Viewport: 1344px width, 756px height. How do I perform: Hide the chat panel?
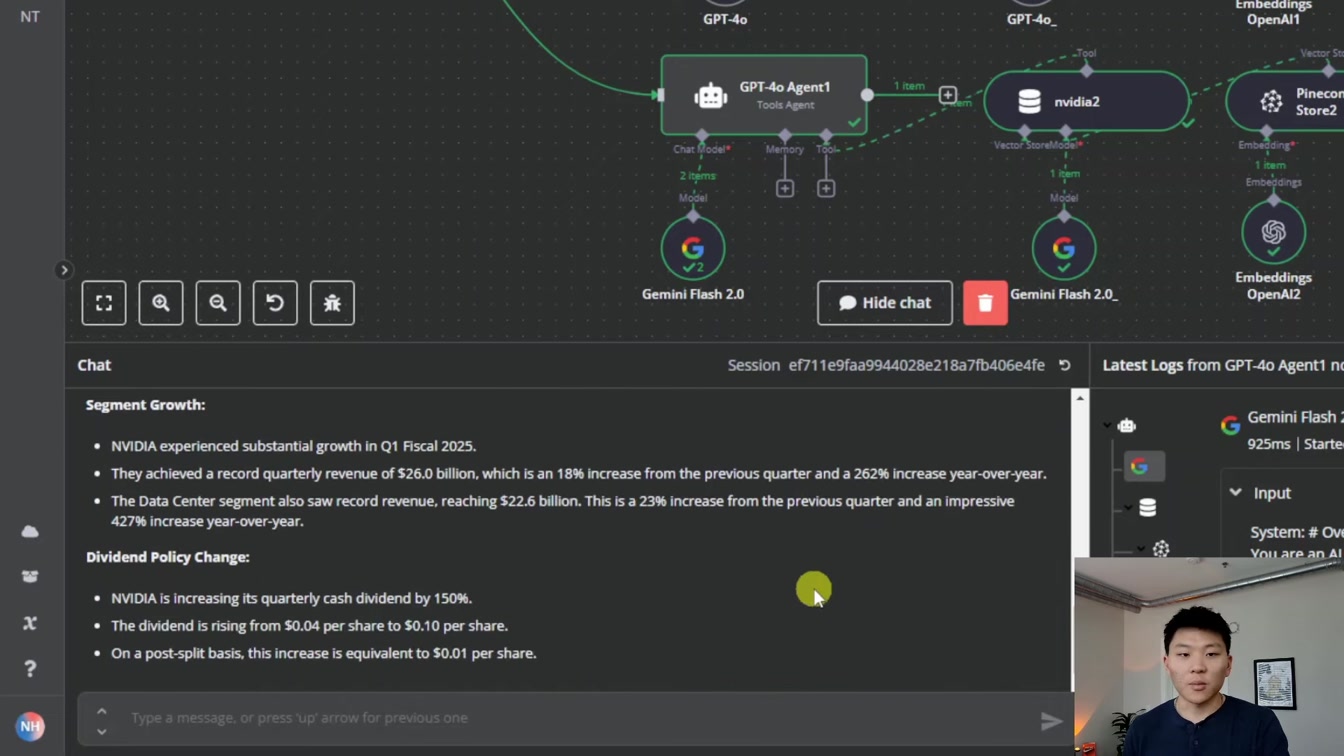pyautogui.click(x=885, y=303)
